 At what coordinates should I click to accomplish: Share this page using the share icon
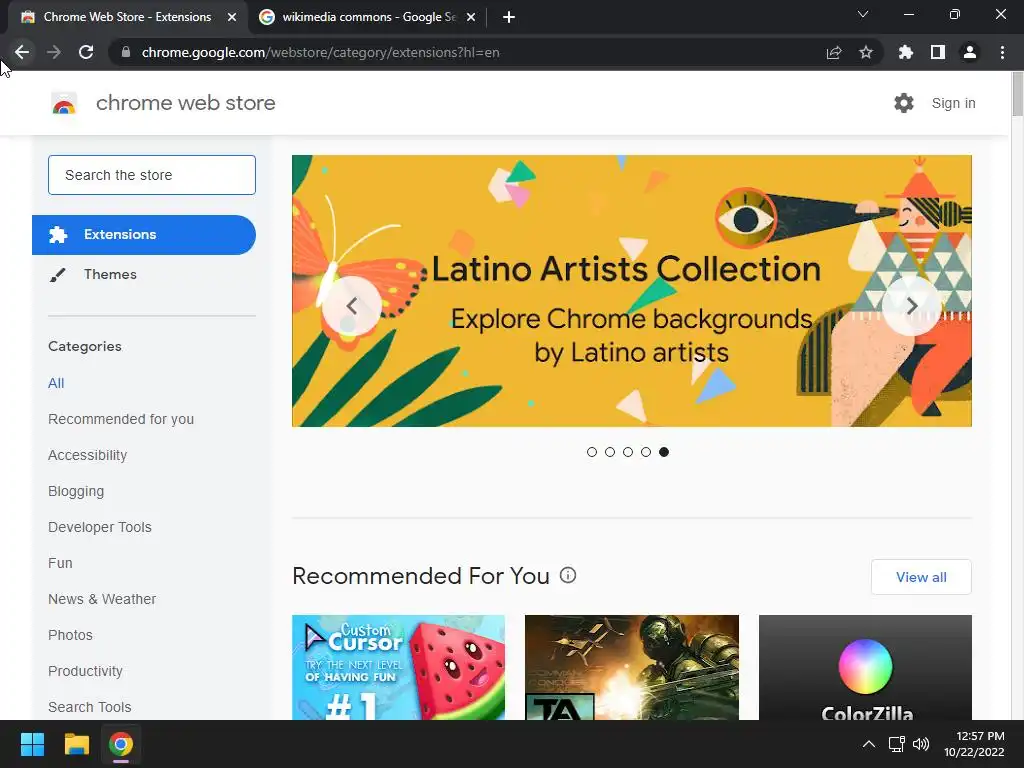pos(834,52)
